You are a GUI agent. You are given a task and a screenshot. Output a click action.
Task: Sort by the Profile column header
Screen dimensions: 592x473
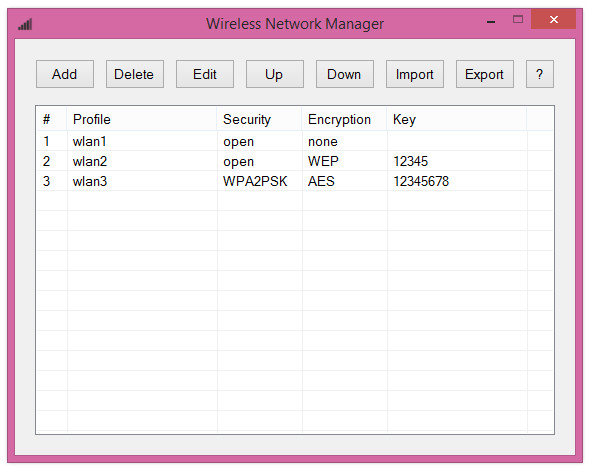142,119
